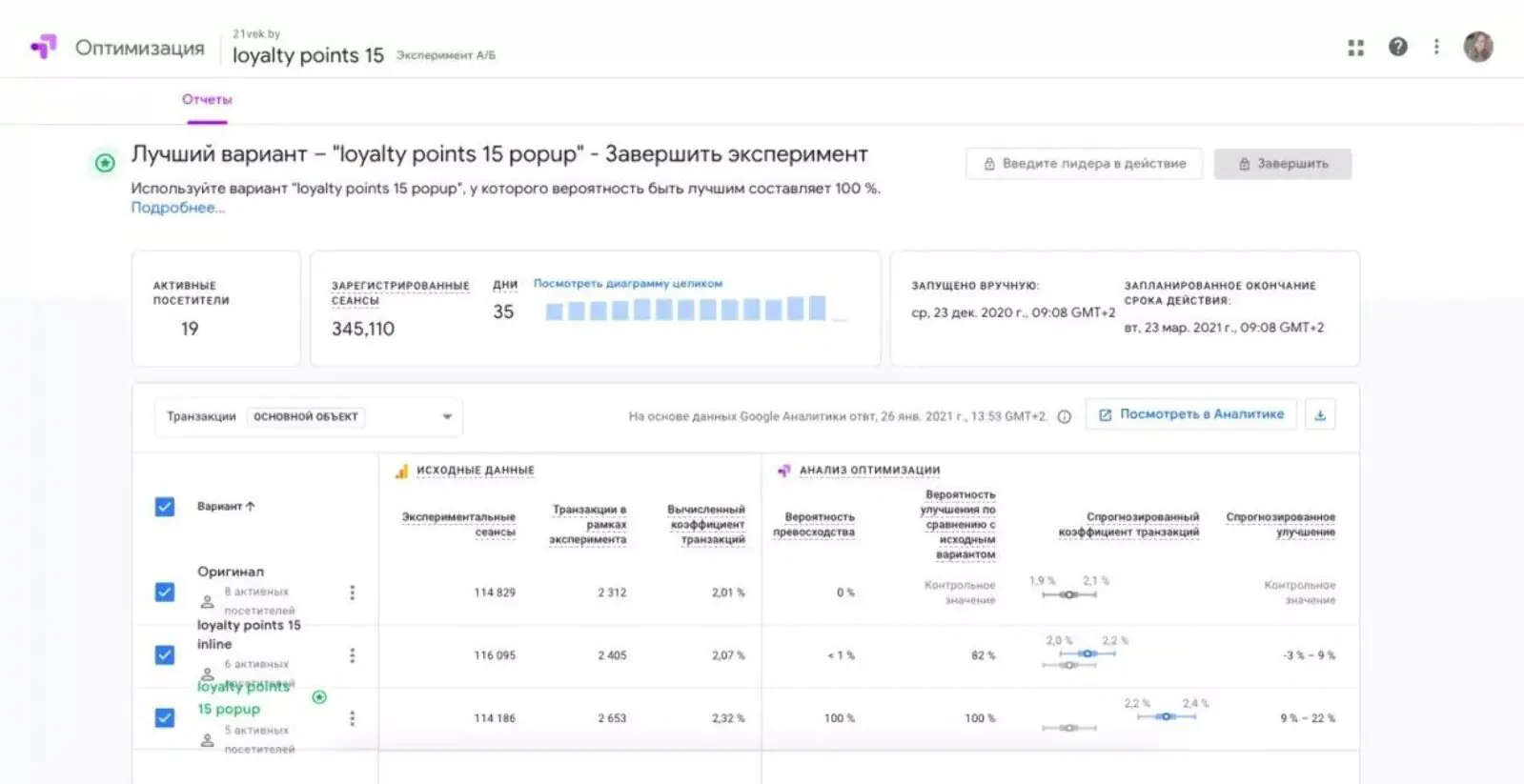Uncheck the loyalty points 15 inline checkbox
The width and height of the screenshot is (1524, 784).
(x=165, y=655)
